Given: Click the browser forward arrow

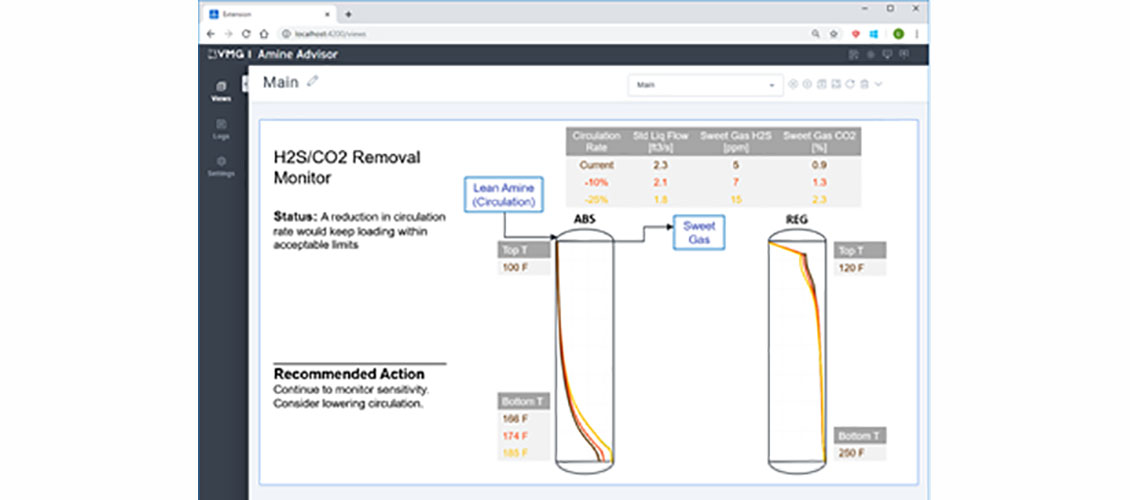Looking at the screenshot, I should pyautogui.click(x=228, y=33).
